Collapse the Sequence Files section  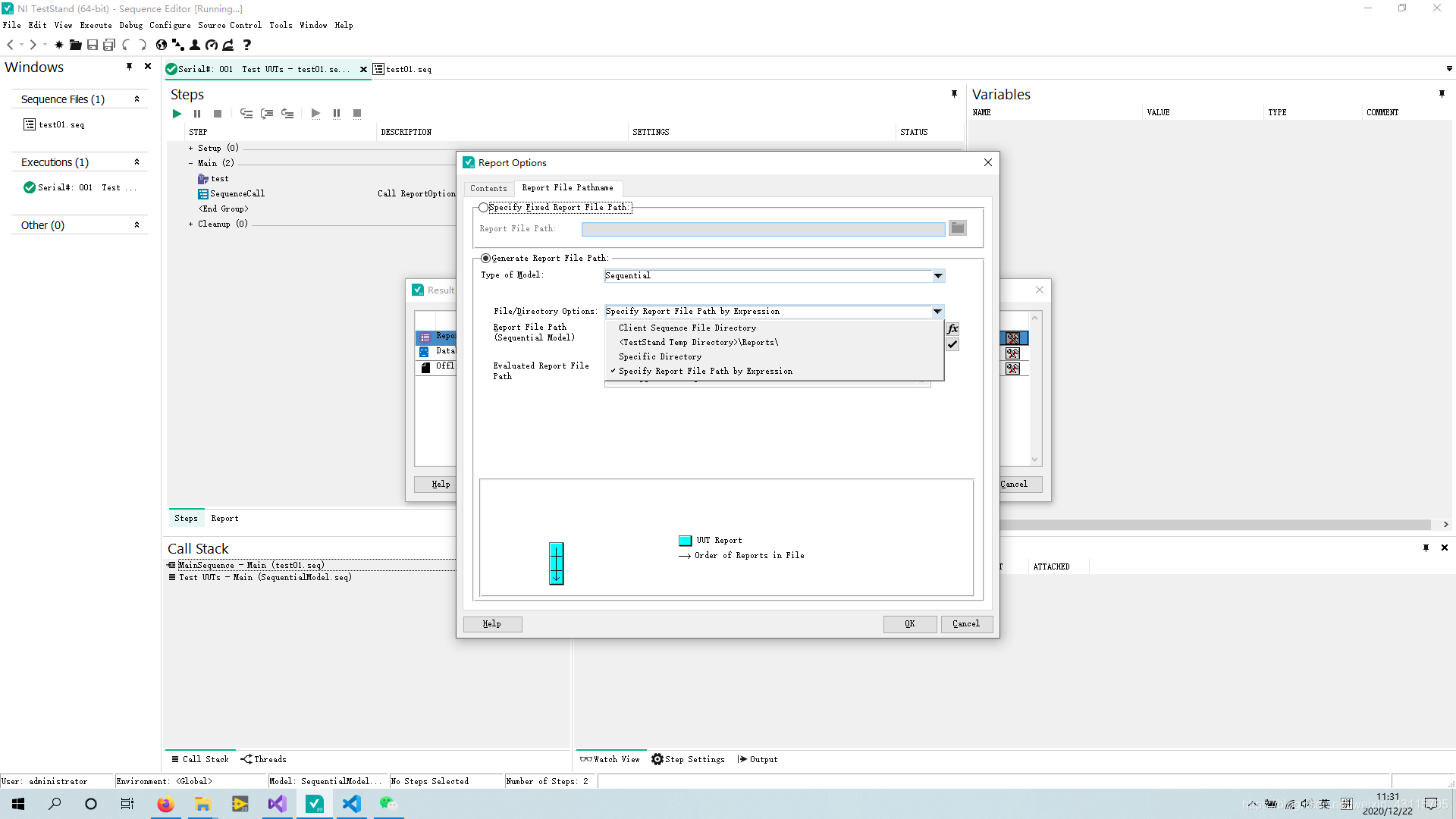tap(136, 99)
